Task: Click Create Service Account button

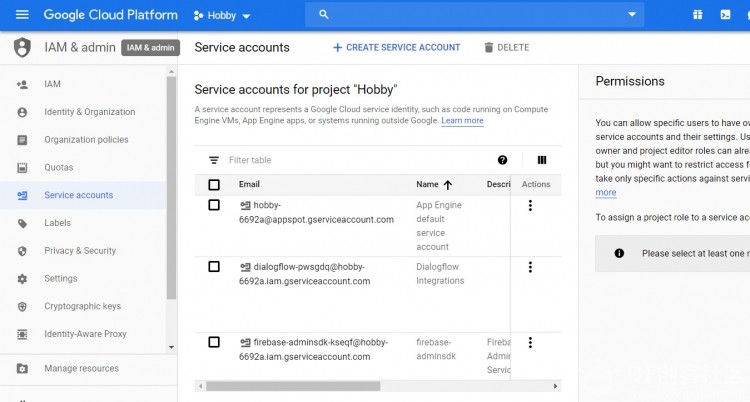Action: 397,47
